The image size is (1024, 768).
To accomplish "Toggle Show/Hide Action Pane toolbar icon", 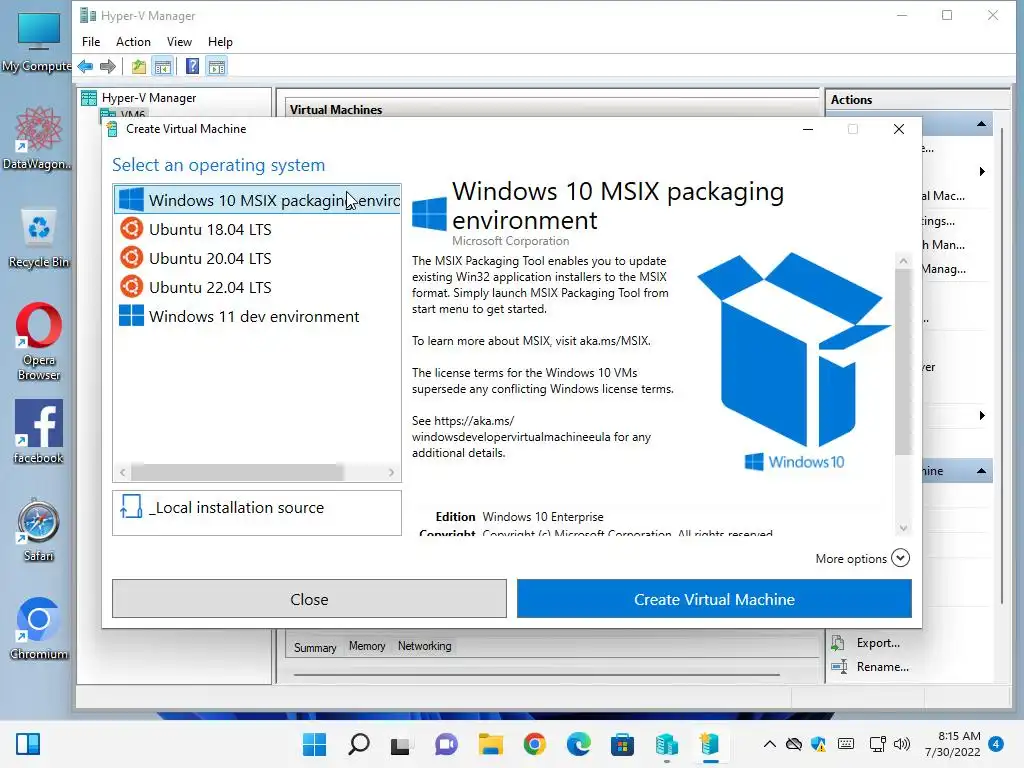I will 217,66.
